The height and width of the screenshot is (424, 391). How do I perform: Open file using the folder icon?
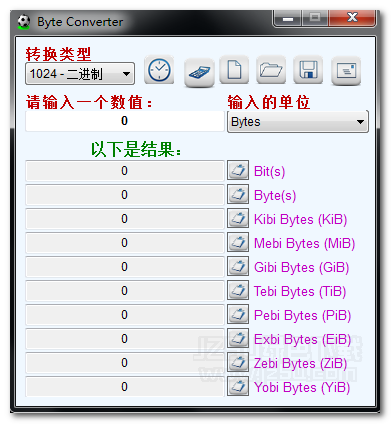tap(271, 70)
